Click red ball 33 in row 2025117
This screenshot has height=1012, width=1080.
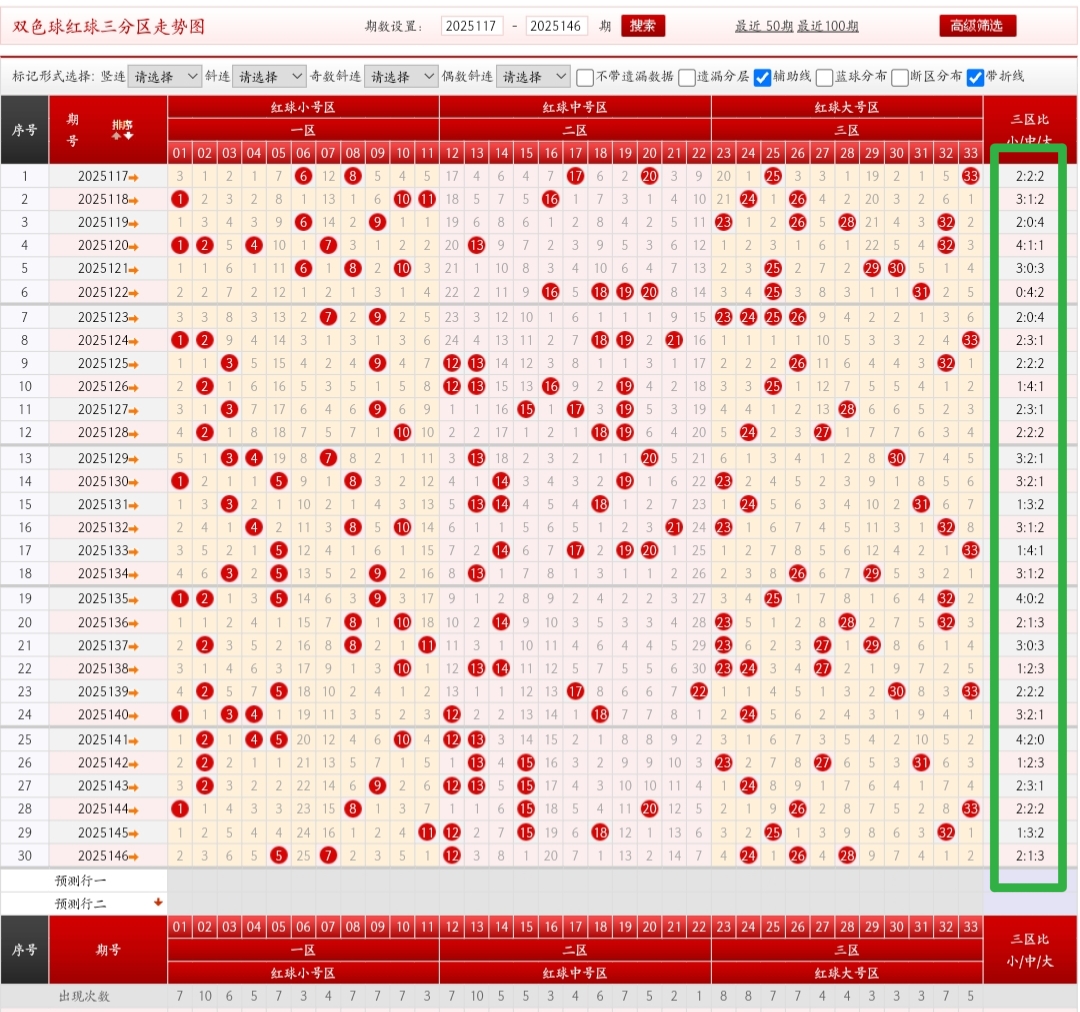970,176
